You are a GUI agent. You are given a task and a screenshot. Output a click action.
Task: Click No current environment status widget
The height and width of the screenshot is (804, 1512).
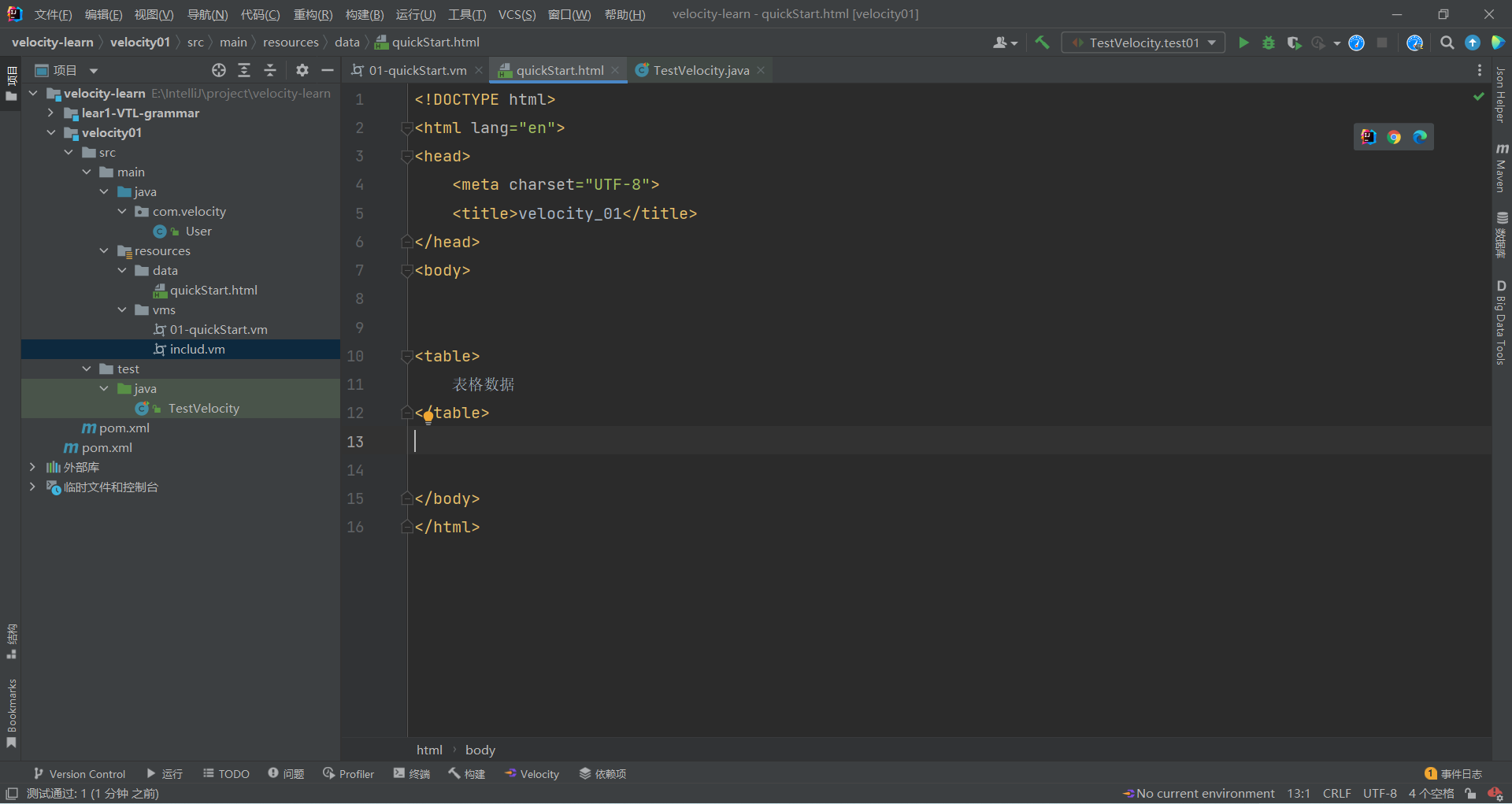pyautogui.click(x=1199, y=793)
